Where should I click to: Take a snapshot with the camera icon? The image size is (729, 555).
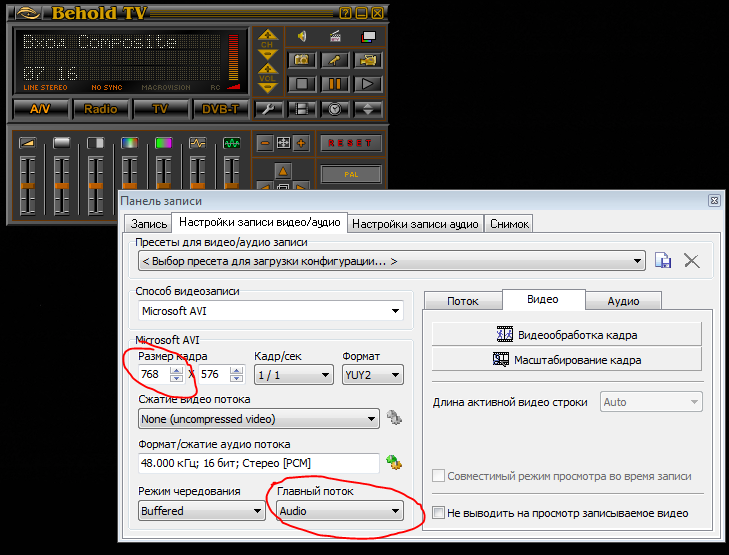302,60
